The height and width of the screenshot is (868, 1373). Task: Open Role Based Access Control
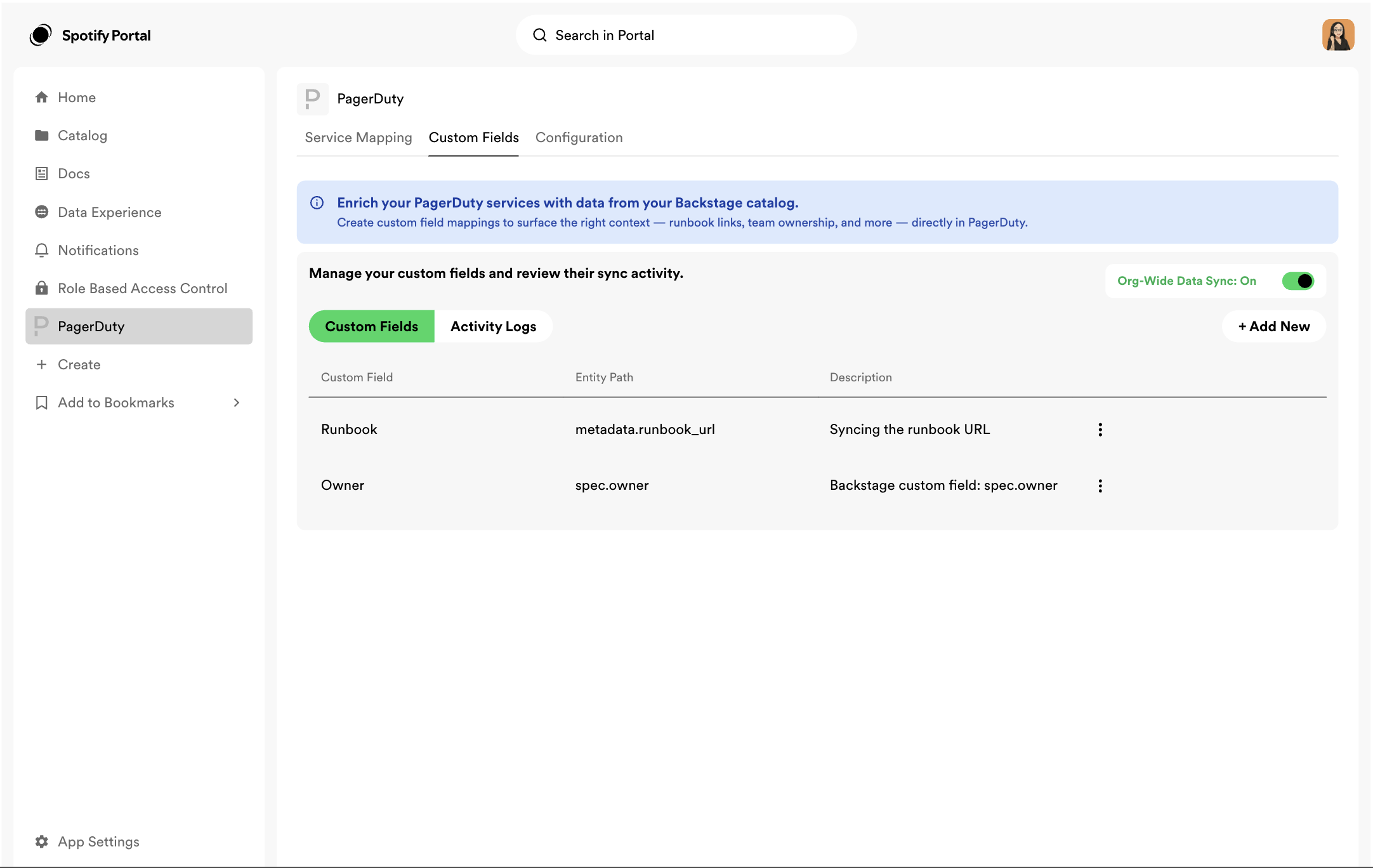click(x=139, y=288)
